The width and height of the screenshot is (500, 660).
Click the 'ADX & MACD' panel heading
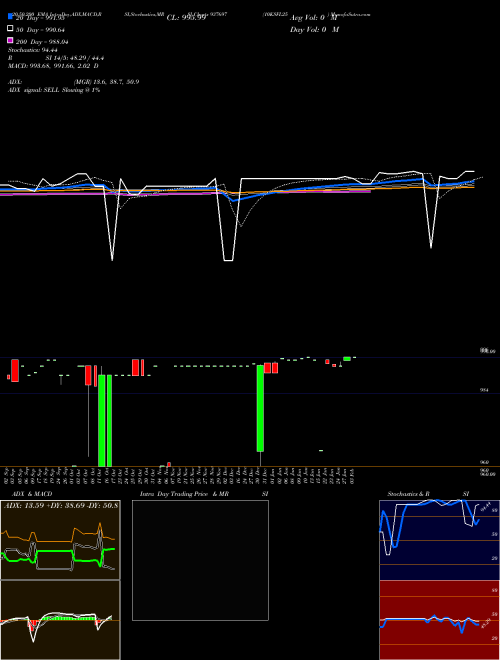coord(32,494)
